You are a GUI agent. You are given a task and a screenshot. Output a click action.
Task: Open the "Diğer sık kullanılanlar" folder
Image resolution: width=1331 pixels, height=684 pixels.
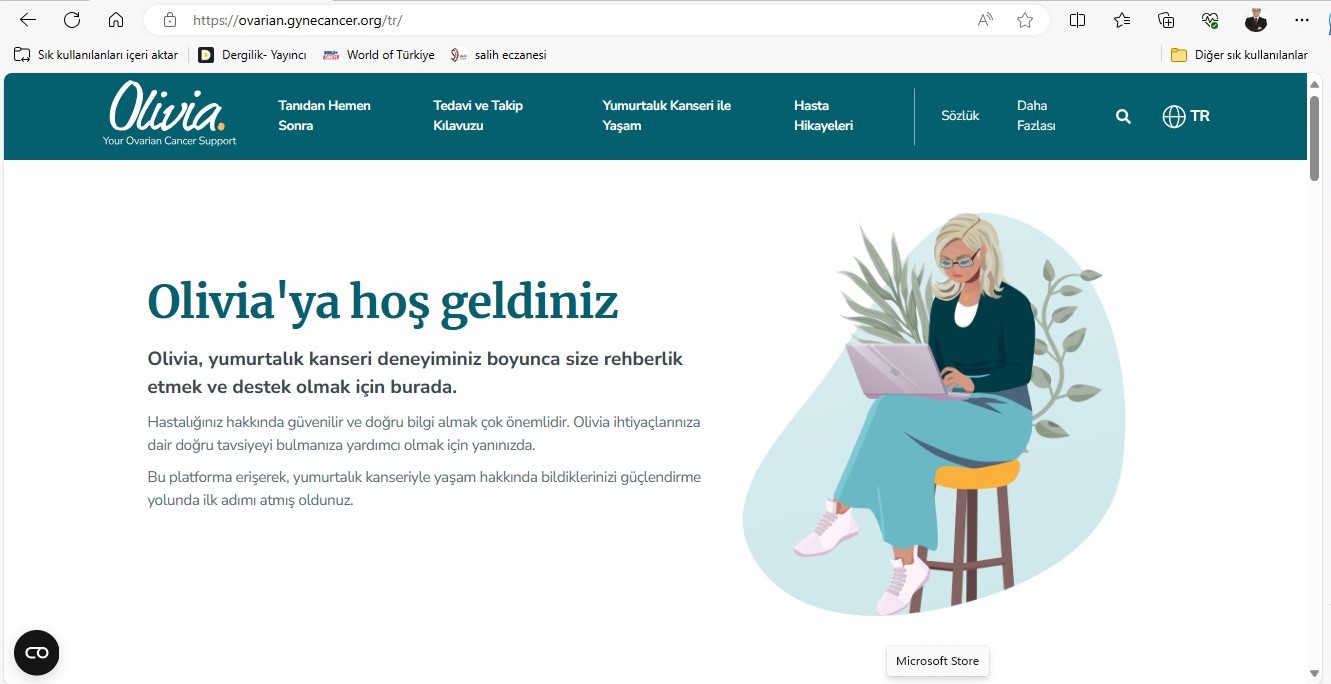(x=1239, y=55)
